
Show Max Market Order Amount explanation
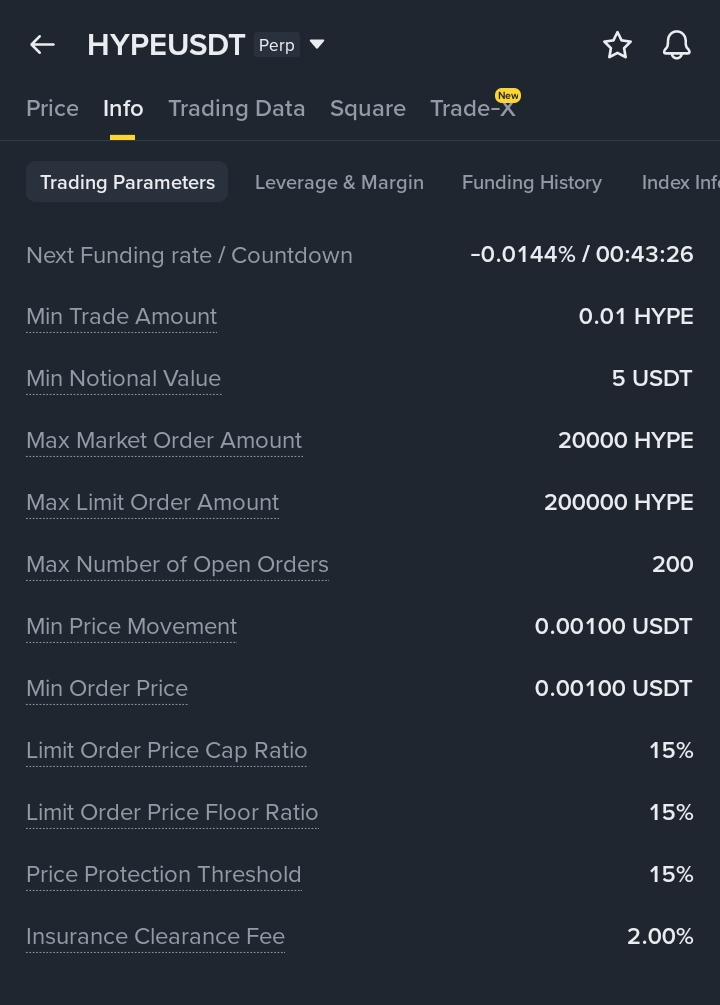tap(164, 441)
